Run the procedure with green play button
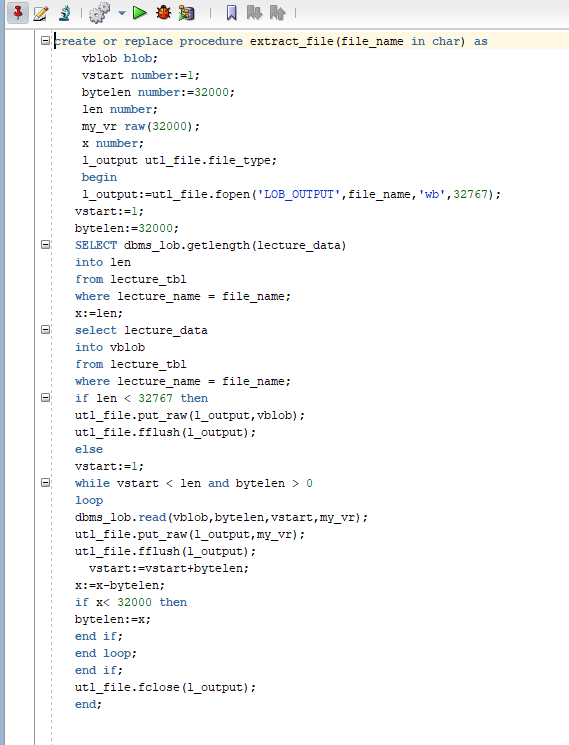This screenshot has width=569, height=745. coord(140,13)
